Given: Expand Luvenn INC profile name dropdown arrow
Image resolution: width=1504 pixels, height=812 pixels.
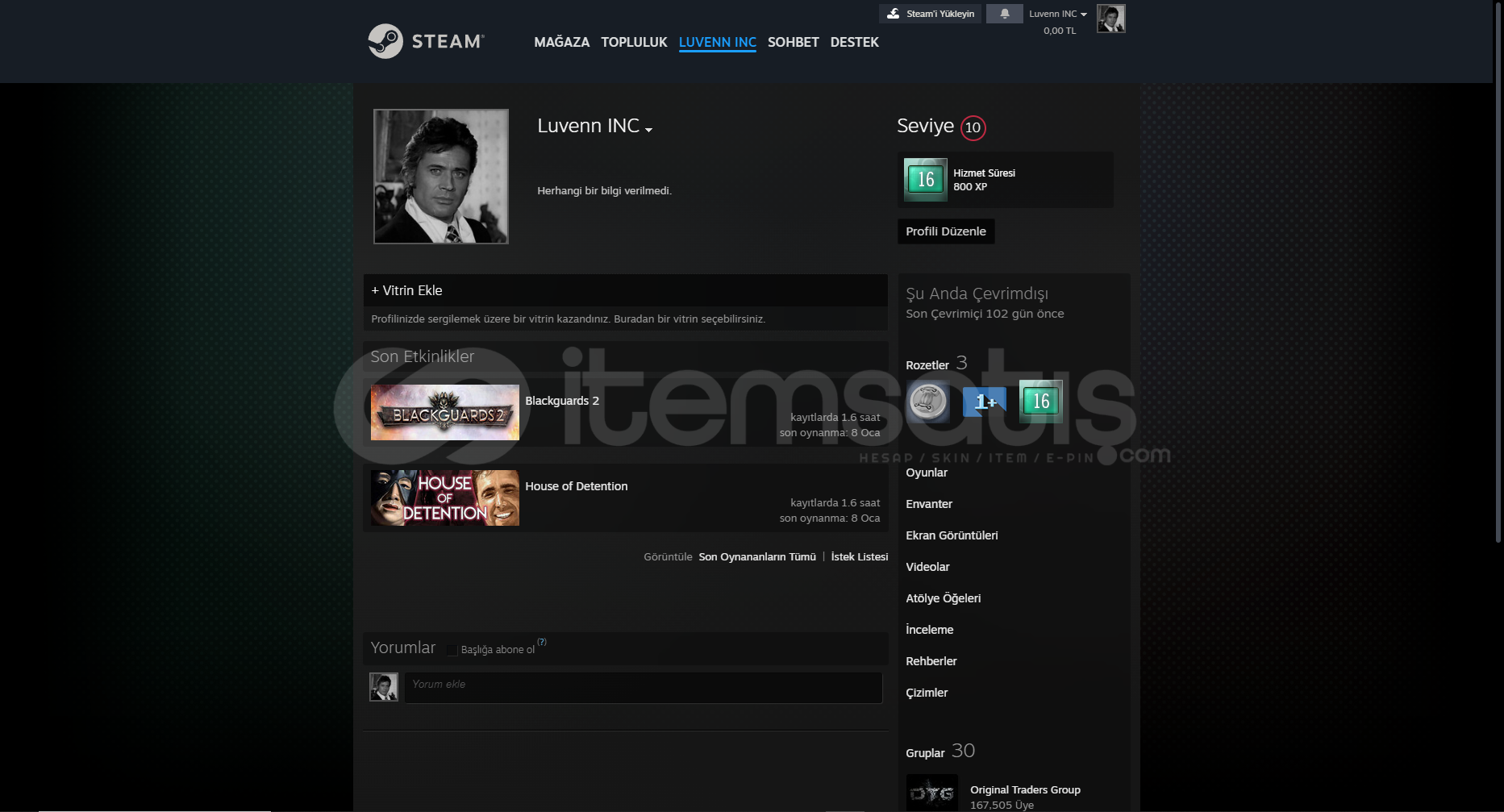Looking at the screenshot, I should click(x=648, y=130).
